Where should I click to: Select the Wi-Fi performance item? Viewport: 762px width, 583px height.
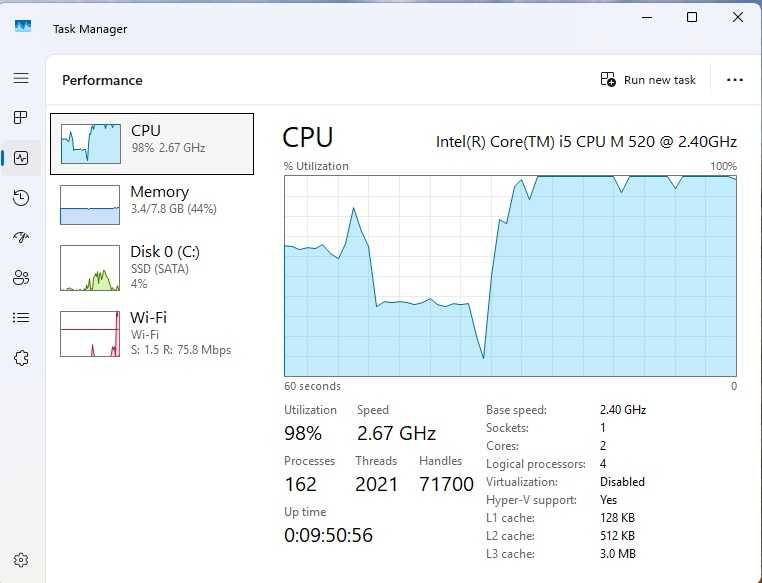point(152,333)
